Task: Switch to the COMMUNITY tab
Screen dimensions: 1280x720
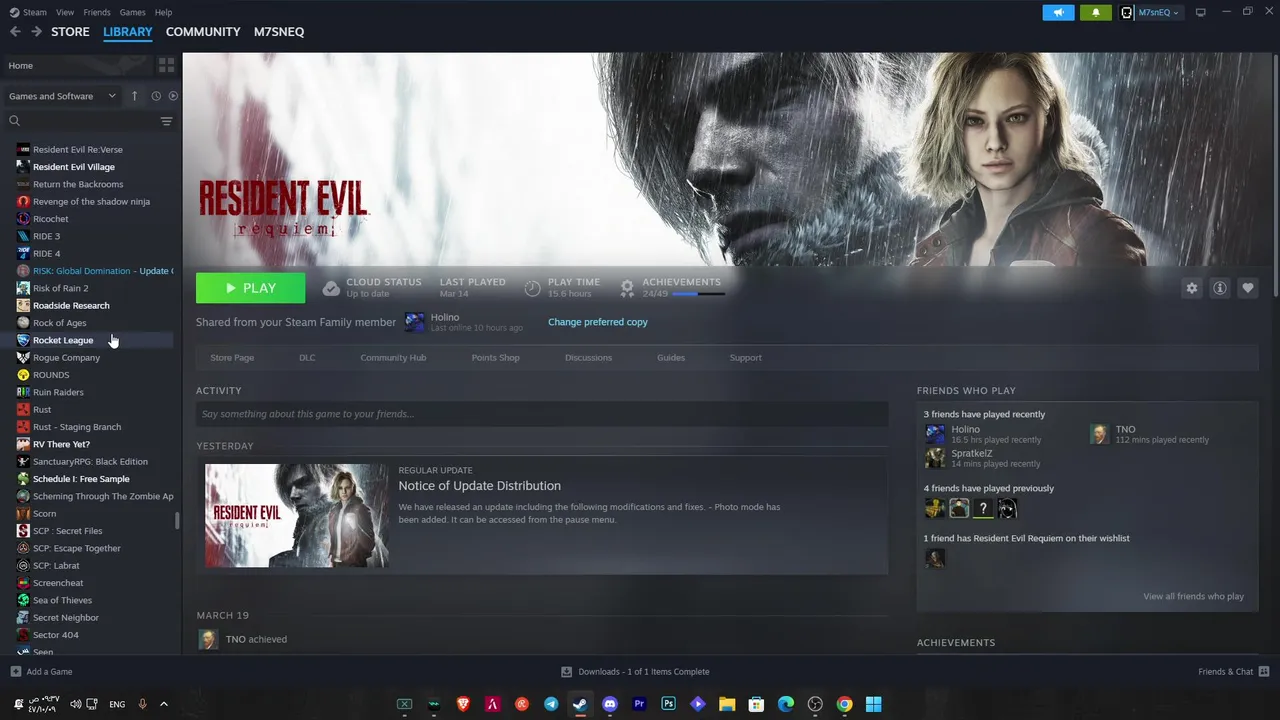Action: click(203, 32)
